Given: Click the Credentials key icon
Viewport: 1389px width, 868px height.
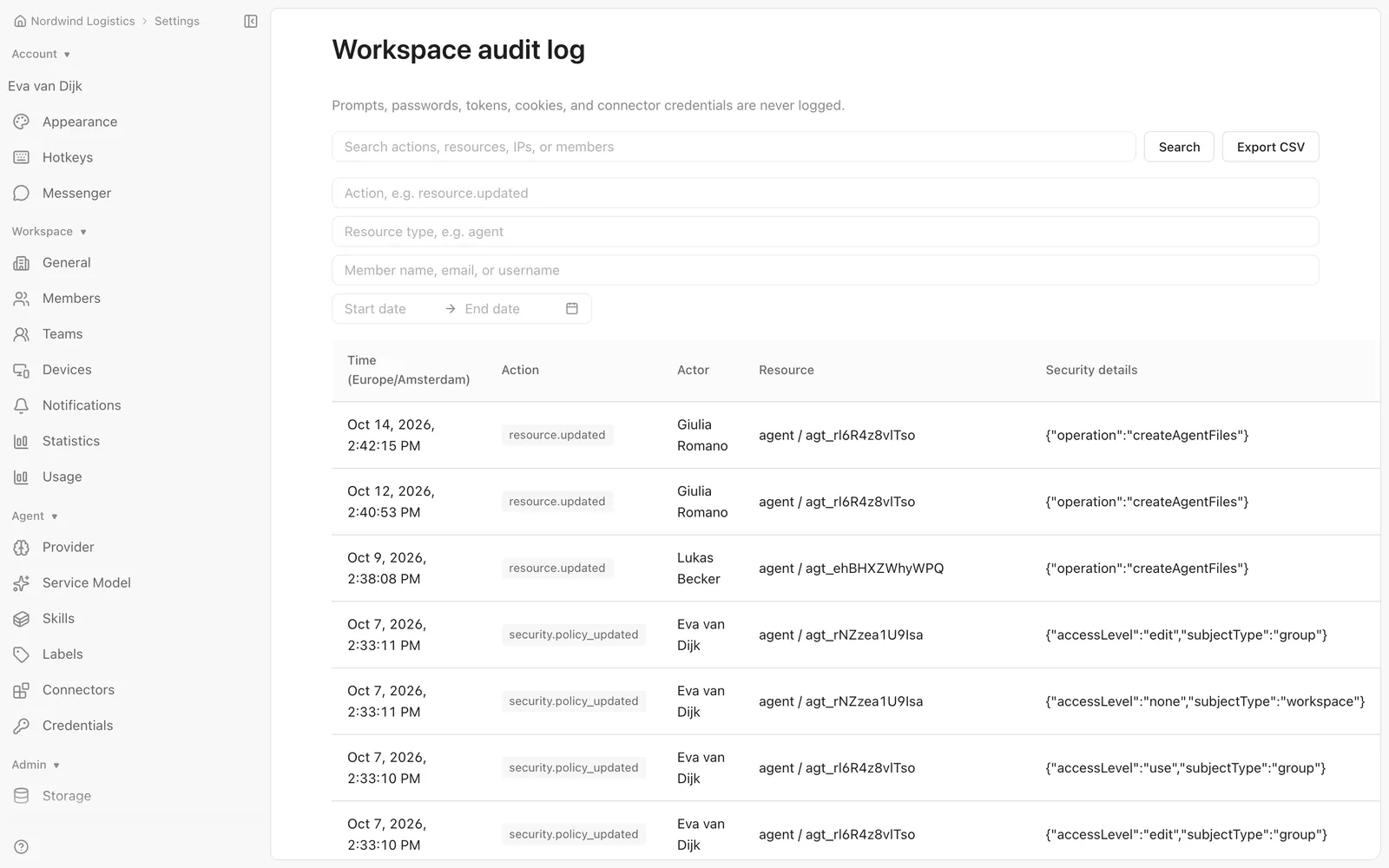Looking at the screenshot, I should [22, 725].
